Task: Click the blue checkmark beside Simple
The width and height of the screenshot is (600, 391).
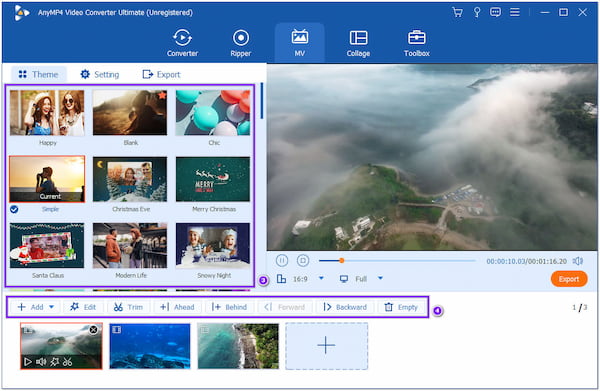Action: pos(14,209)
